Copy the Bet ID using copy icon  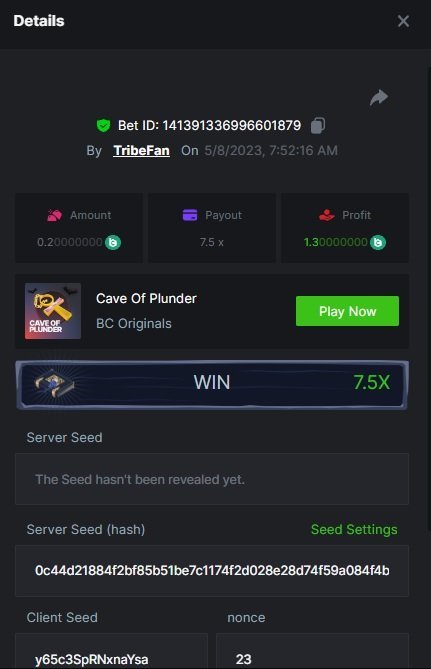tap(317, 125)
